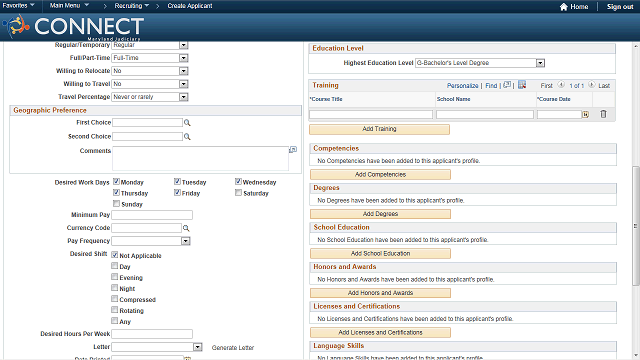Click Add Competencies button
640x360 pixels.
click(x=380, y=174)
